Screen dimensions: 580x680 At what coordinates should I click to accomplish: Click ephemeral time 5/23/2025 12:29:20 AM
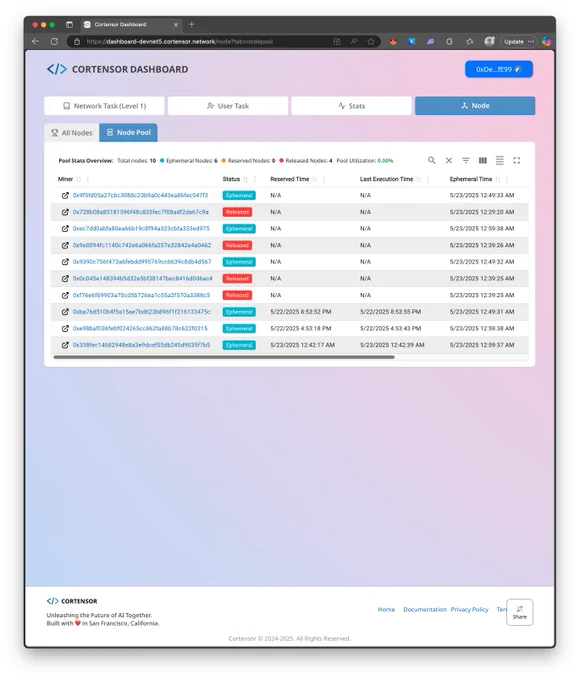[x=482, y=212]
